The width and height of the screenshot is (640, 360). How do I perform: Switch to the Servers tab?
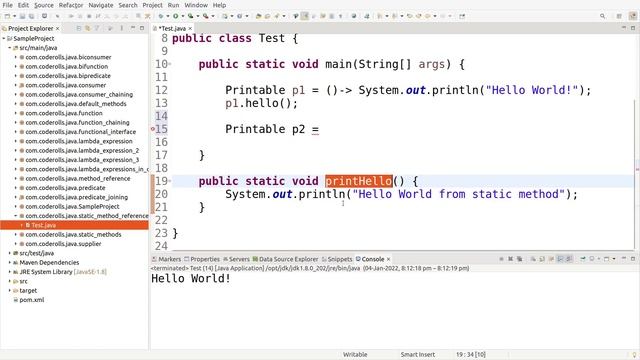click(x=236, y=259)
